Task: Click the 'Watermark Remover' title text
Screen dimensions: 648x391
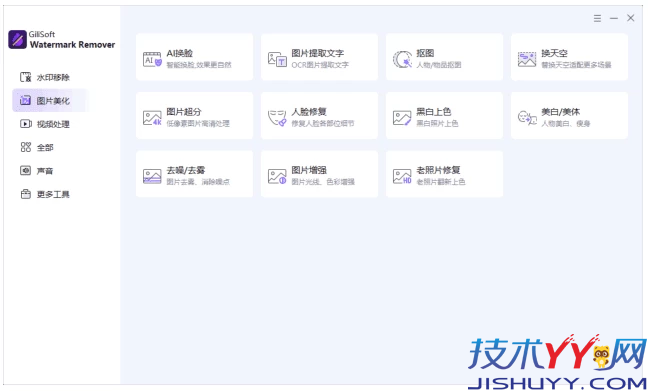Action: click(x=72, y=45)
